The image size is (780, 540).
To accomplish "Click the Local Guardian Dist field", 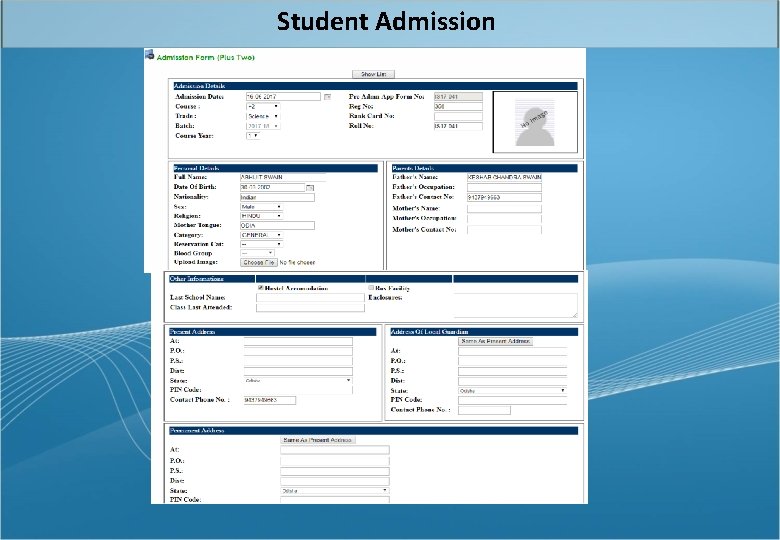I will click(x=512, y=381).
